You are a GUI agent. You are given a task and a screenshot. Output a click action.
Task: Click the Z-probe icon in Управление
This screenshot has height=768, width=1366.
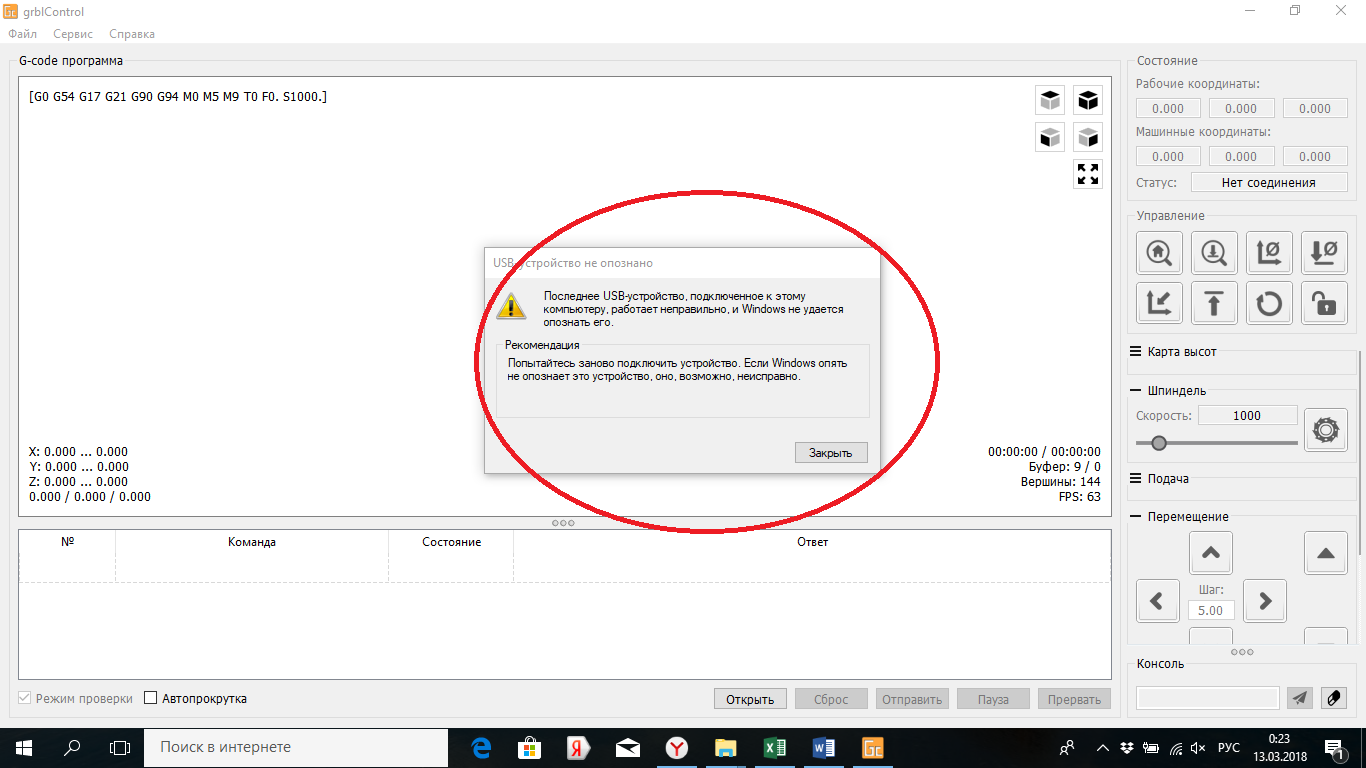tap(1214, 253)
